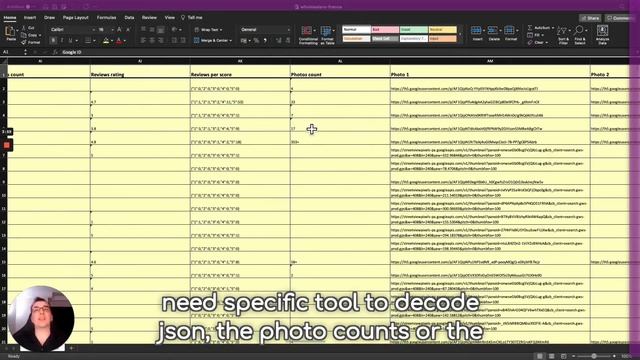The height and width of the screenshot is (360, 640).
Task: Toggle align left for cell text
Action: pyautogui.click(x=143, y=40)
